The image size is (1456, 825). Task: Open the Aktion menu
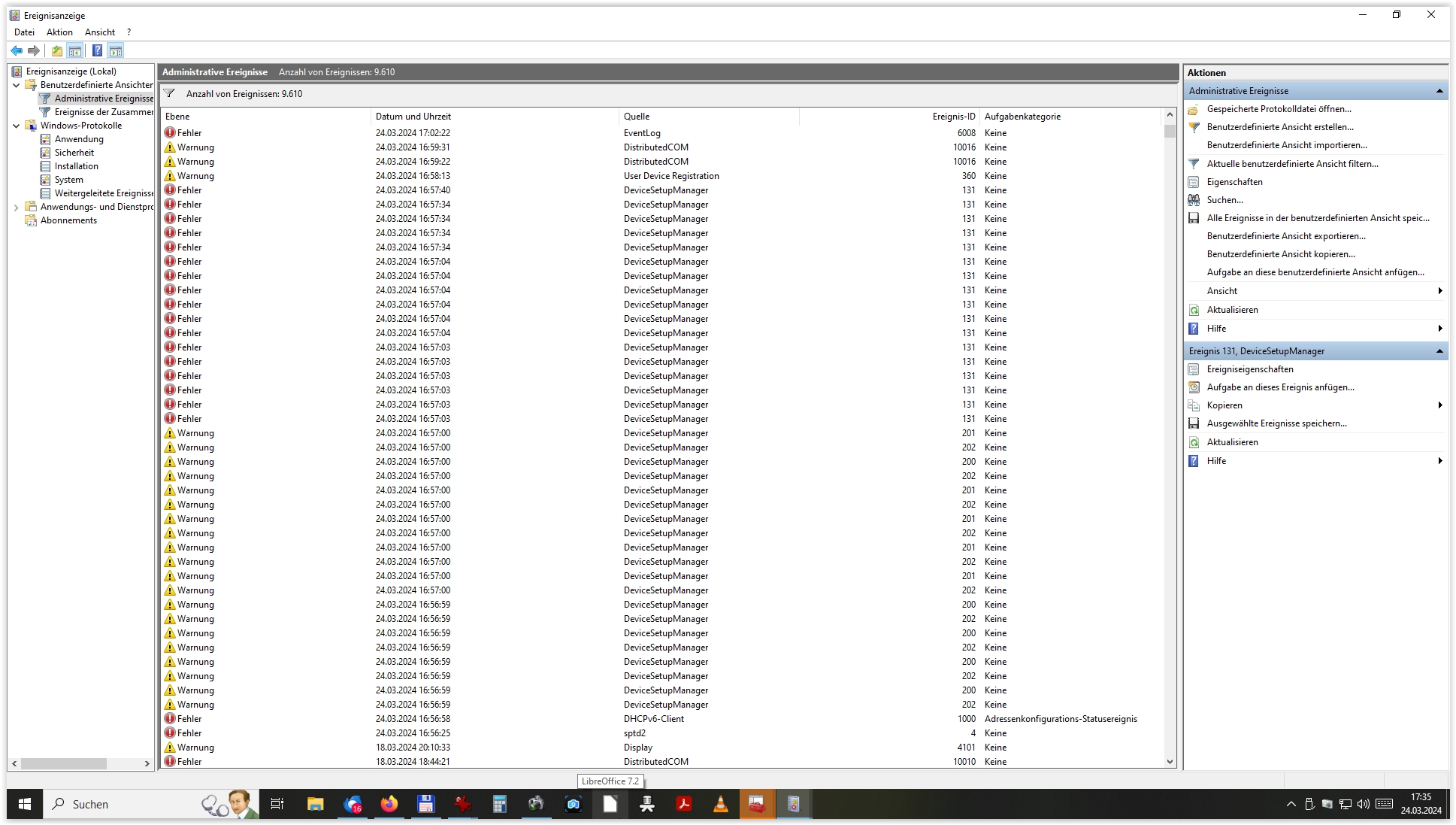tap(59, 32)
